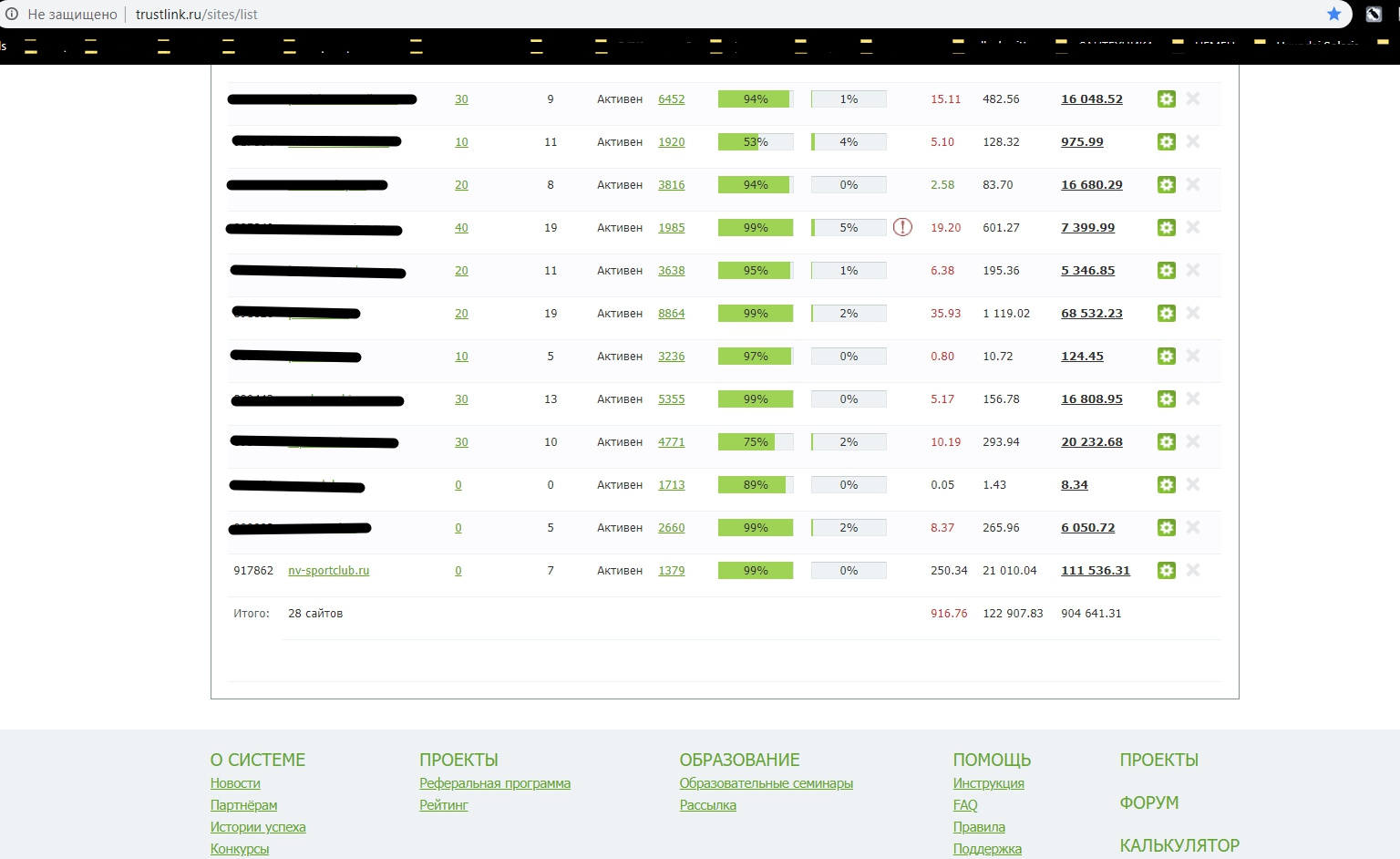Open the Партнёрам link
1400x859 pixels.
tap(243, 805)
